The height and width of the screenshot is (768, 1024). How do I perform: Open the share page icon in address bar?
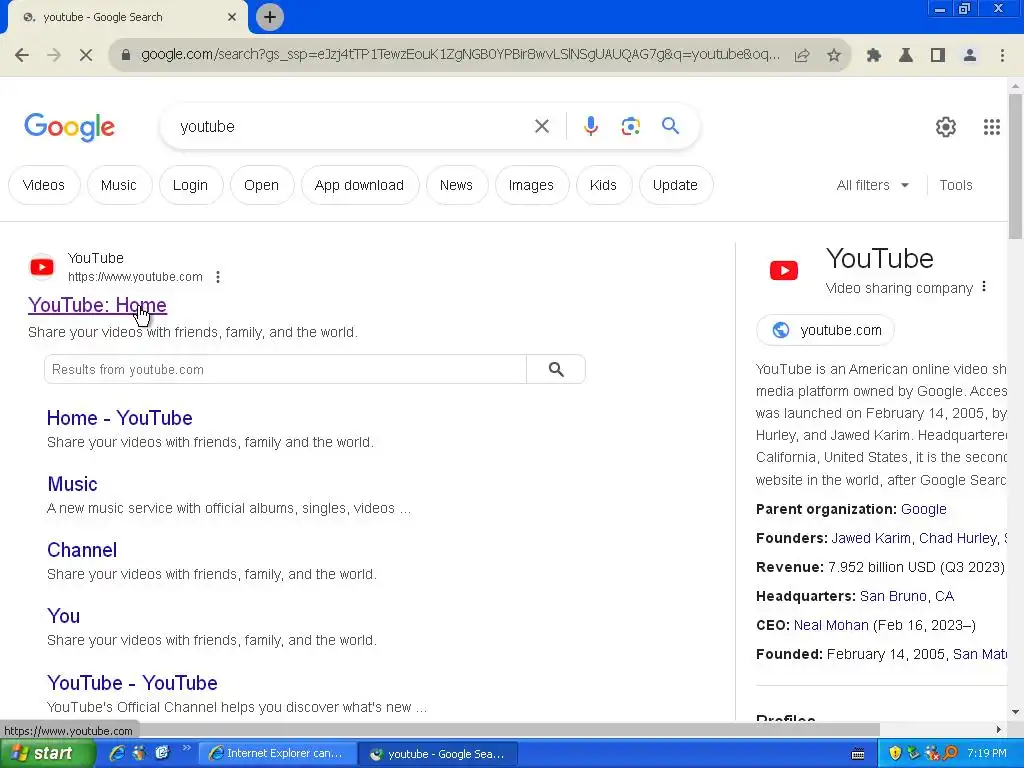[802, 55]
